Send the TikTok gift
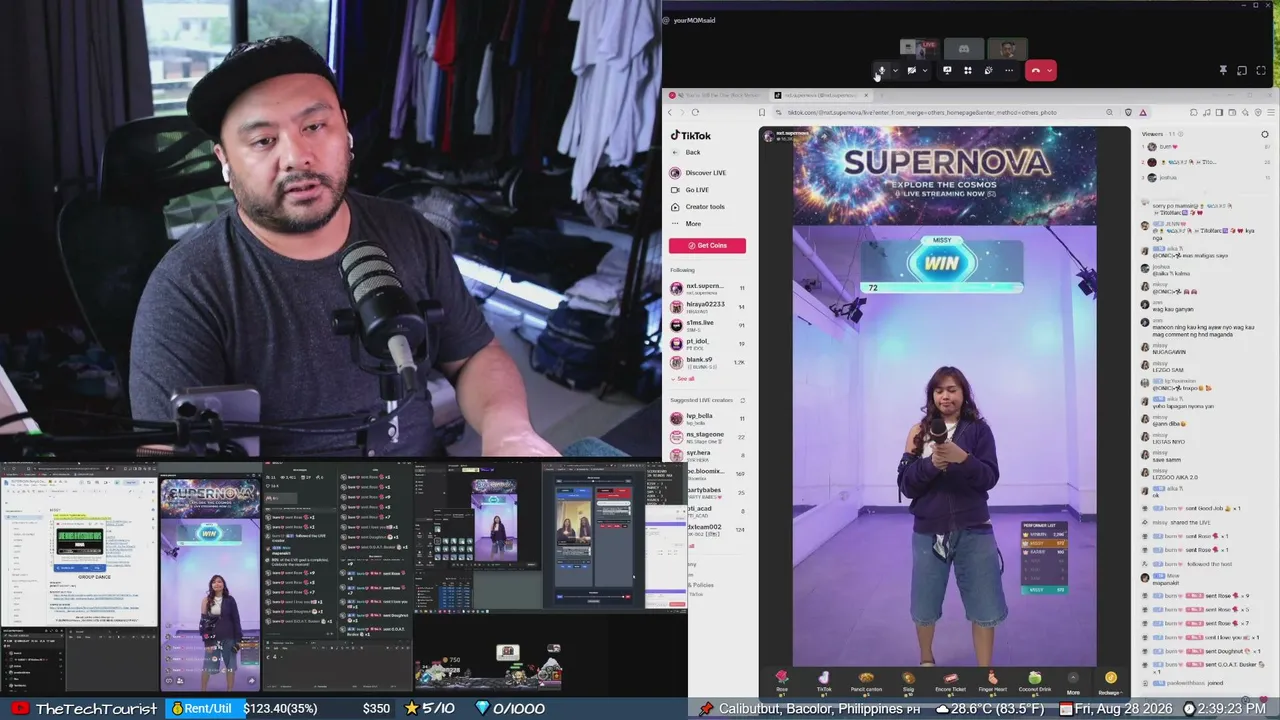1280x720 pixels. pyautogui.click(x=824, y=682)
